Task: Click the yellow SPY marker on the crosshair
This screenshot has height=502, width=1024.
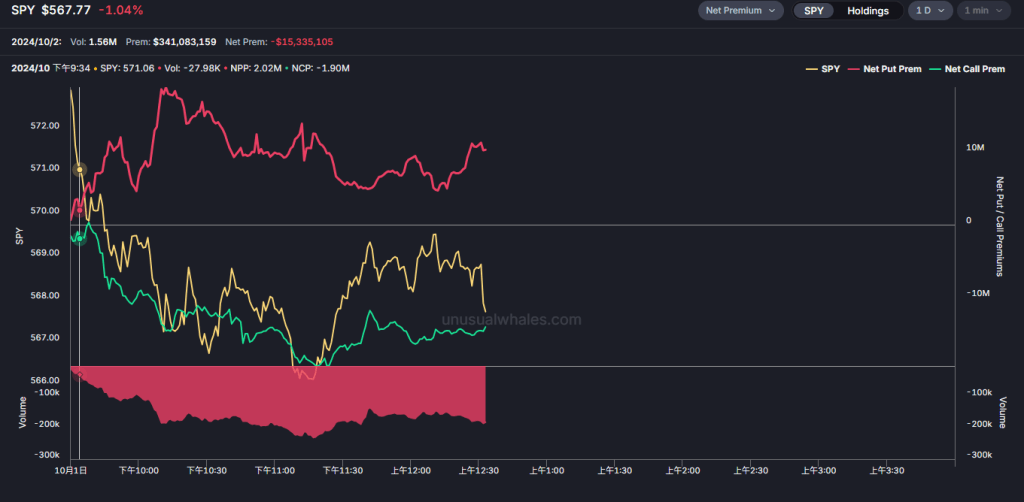Action: pos(80,170)
